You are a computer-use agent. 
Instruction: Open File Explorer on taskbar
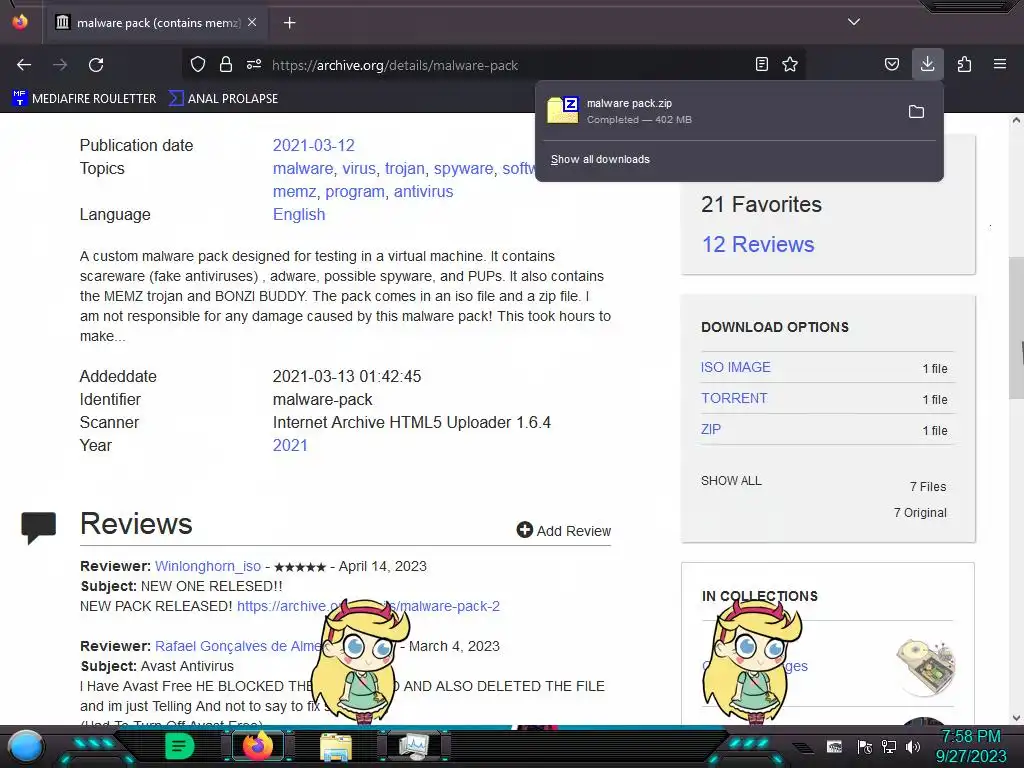tap(336, 747)
